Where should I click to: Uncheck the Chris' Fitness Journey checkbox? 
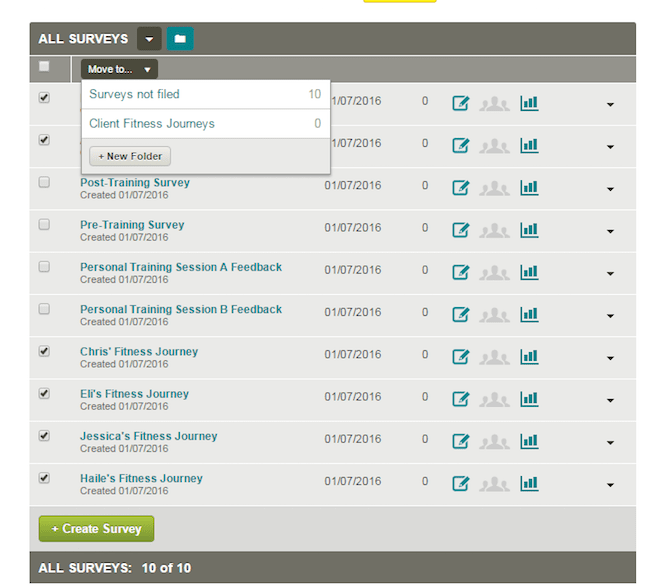[44, 351]
